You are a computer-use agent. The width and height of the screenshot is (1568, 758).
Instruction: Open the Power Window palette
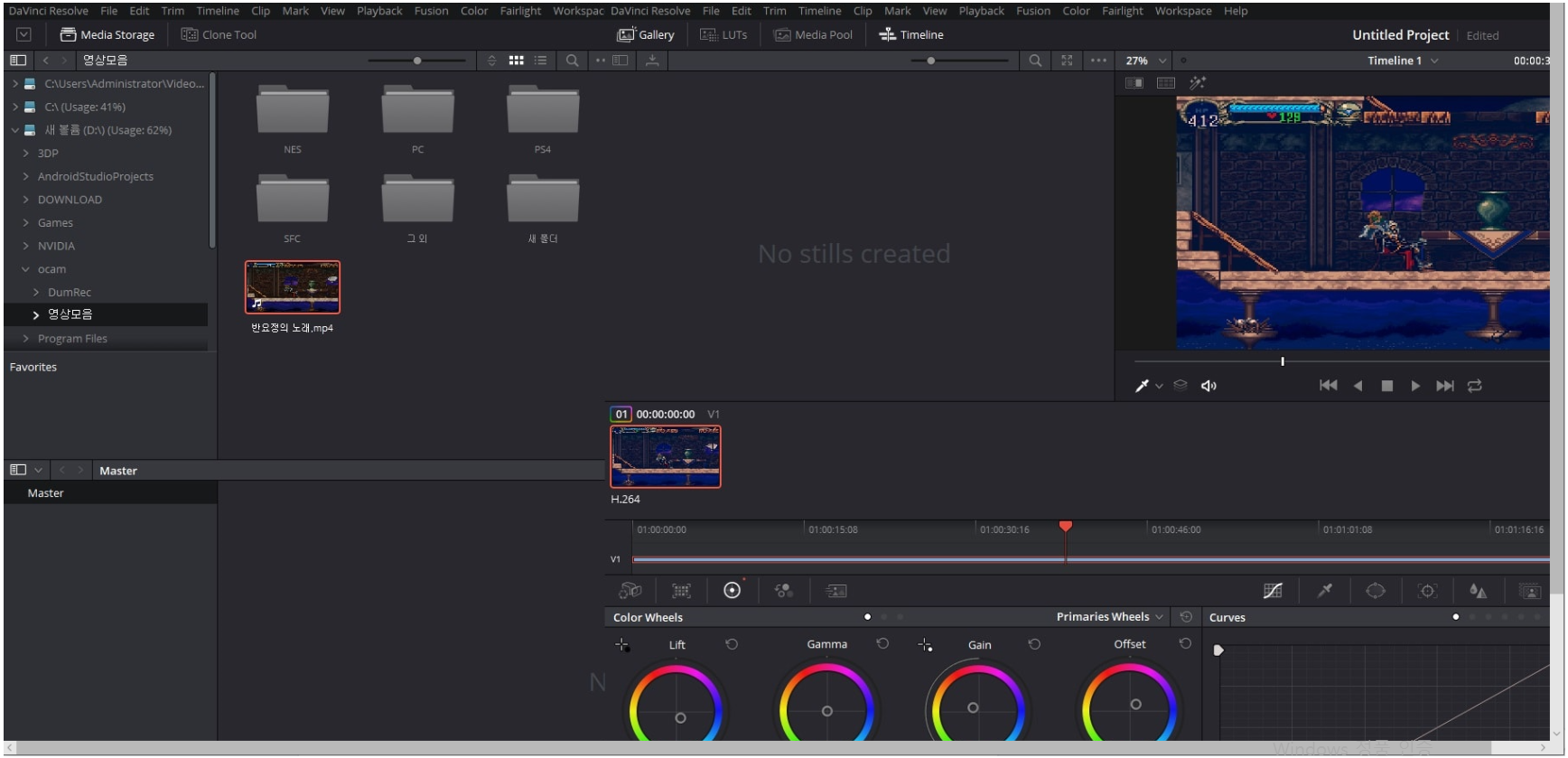click(x=1376, y=591)
